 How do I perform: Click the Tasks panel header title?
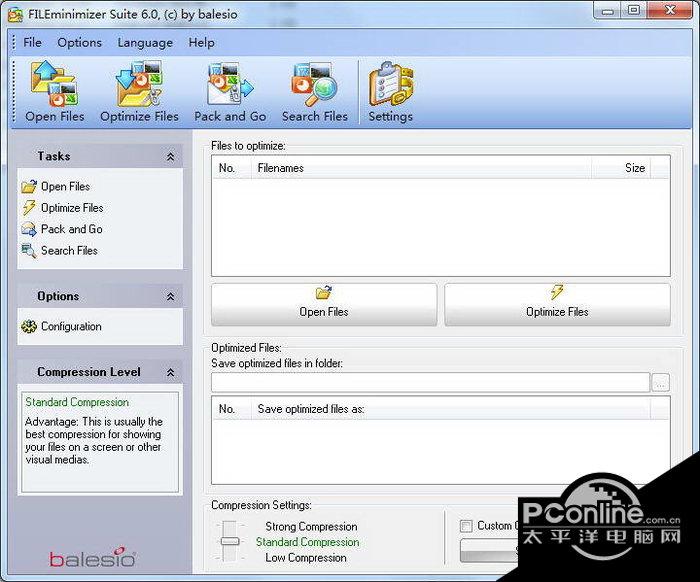coord(54,156)
